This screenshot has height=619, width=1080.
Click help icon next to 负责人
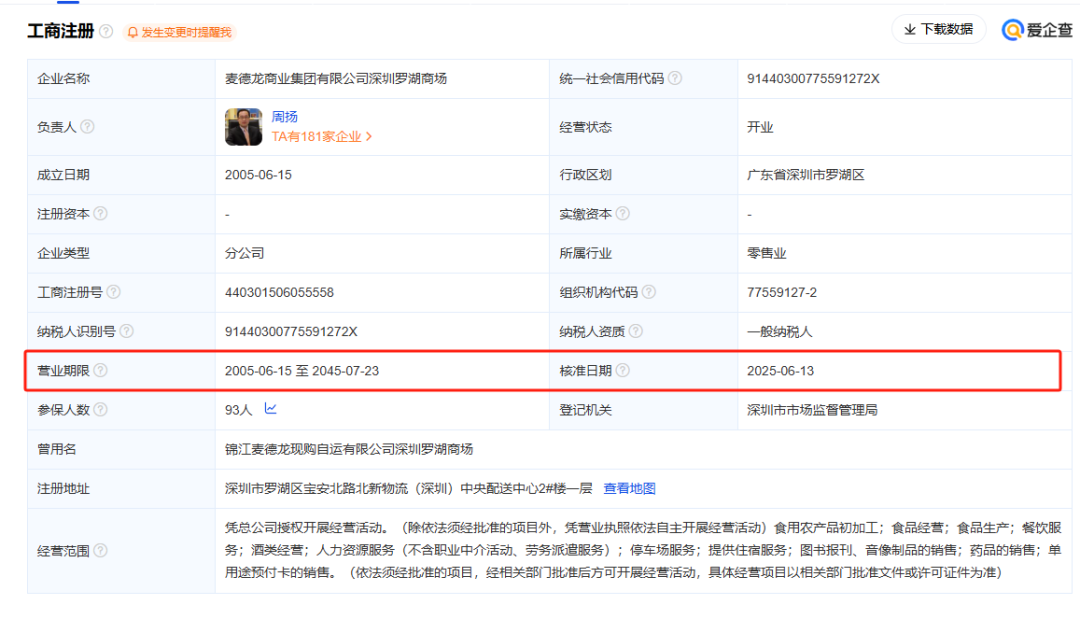click(x=87, y=127)
